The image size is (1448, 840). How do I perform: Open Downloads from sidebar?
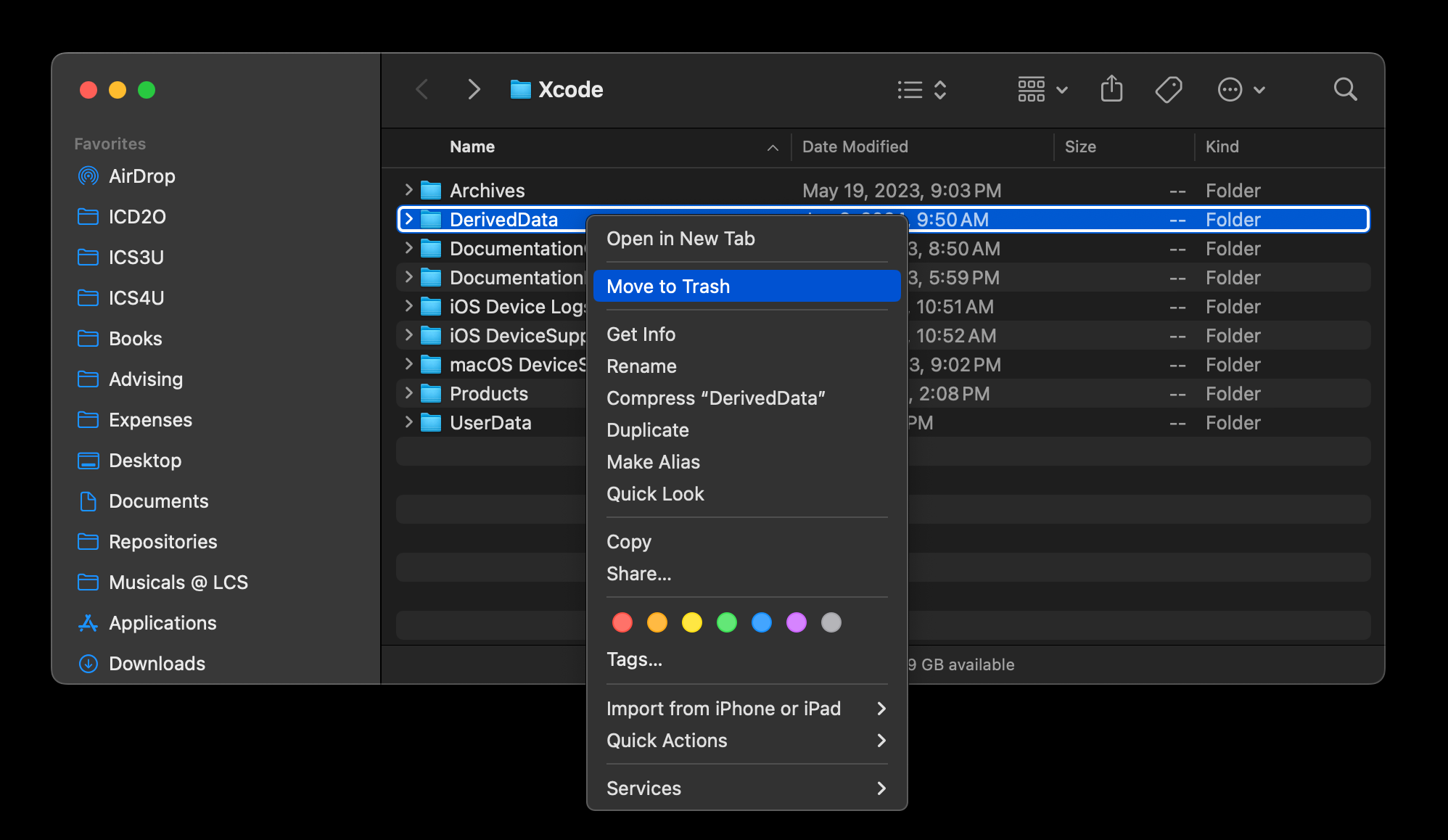tap(157, 664)
